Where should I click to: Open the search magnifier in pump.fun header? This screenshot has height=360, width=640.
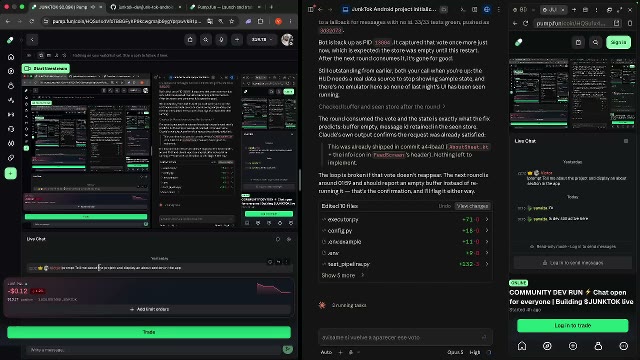pyautogui.click(x=206, y=40)
